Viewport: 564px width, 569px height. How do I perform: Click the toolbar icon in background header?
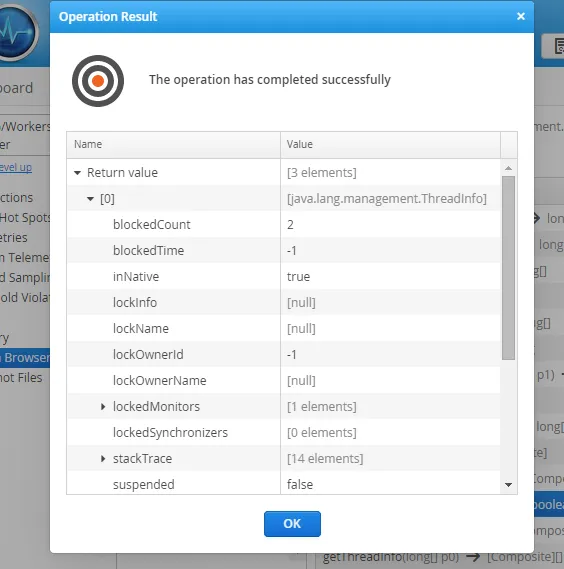[554, 46]
